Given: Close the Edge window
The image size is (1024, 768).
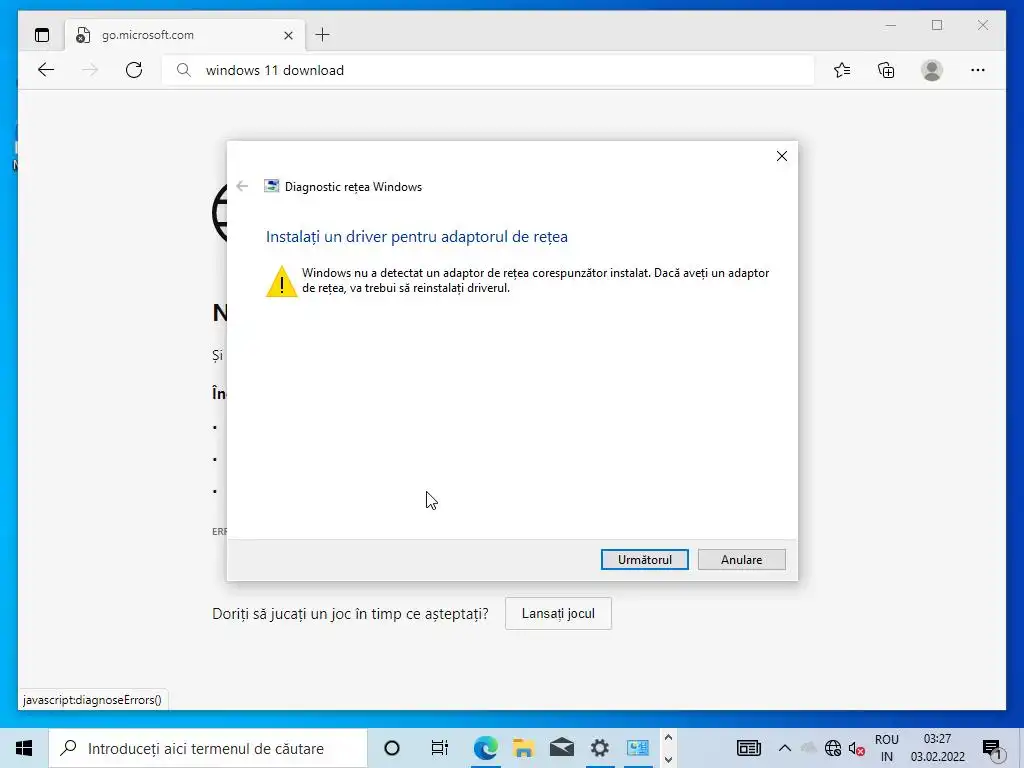Looking at the screenshot, I should (x=983, y=25).
